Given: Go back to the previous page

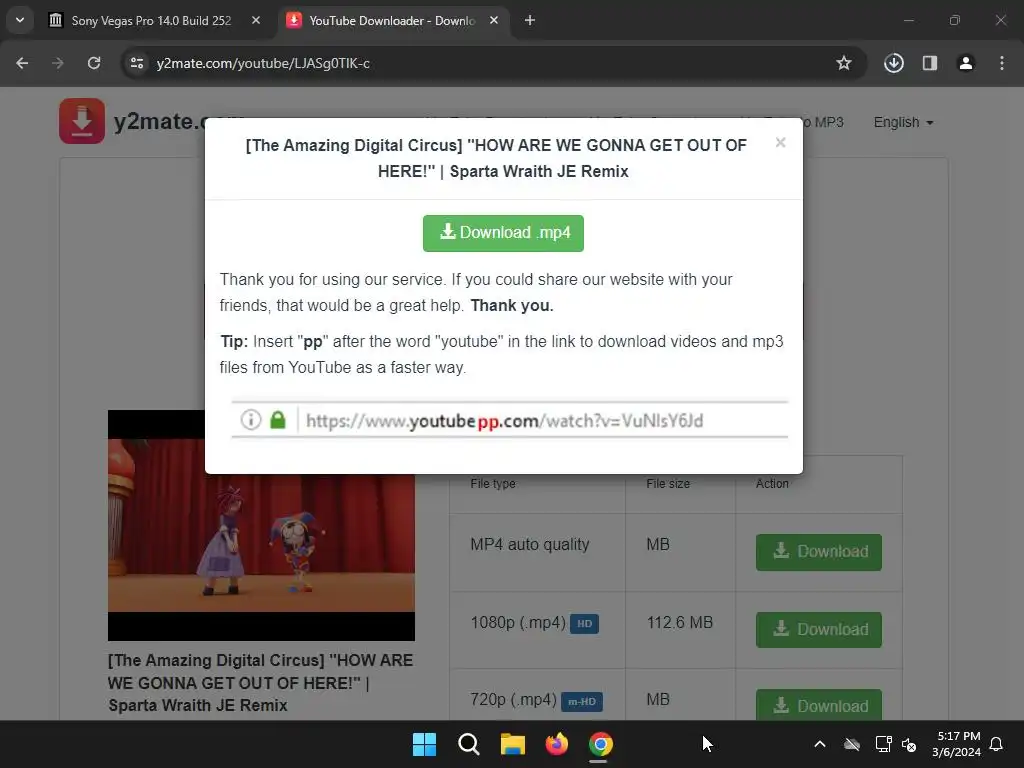Looking at the screenshot, I should 22,63.
